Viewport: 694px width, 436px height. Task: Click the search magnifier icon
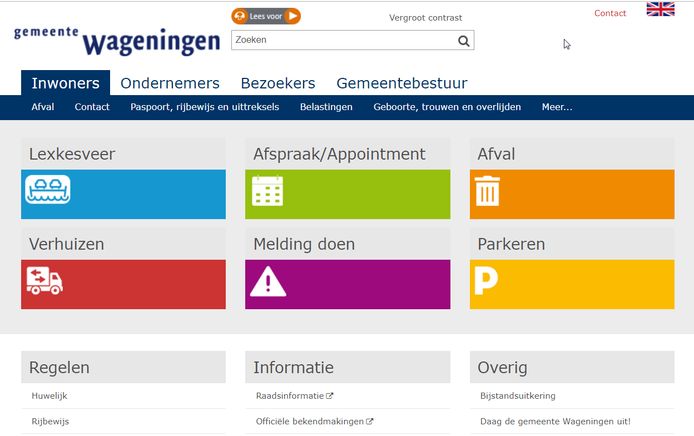click(463, 41)
